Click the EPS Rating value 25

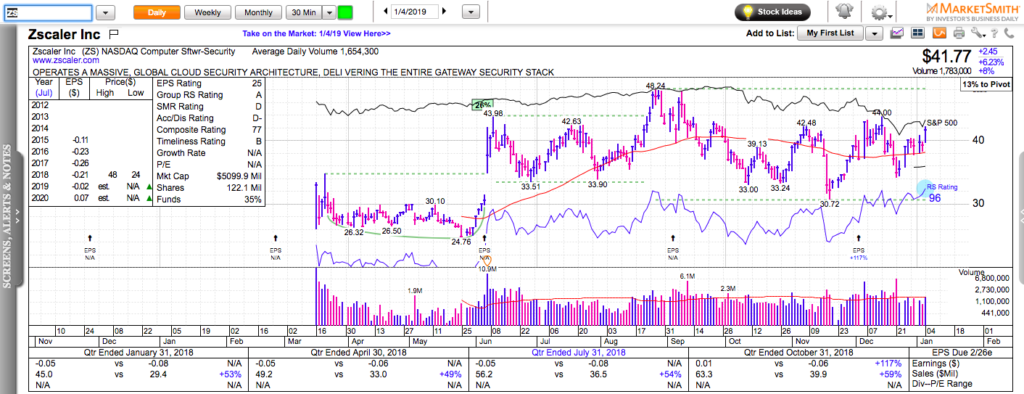click(257, 84)
